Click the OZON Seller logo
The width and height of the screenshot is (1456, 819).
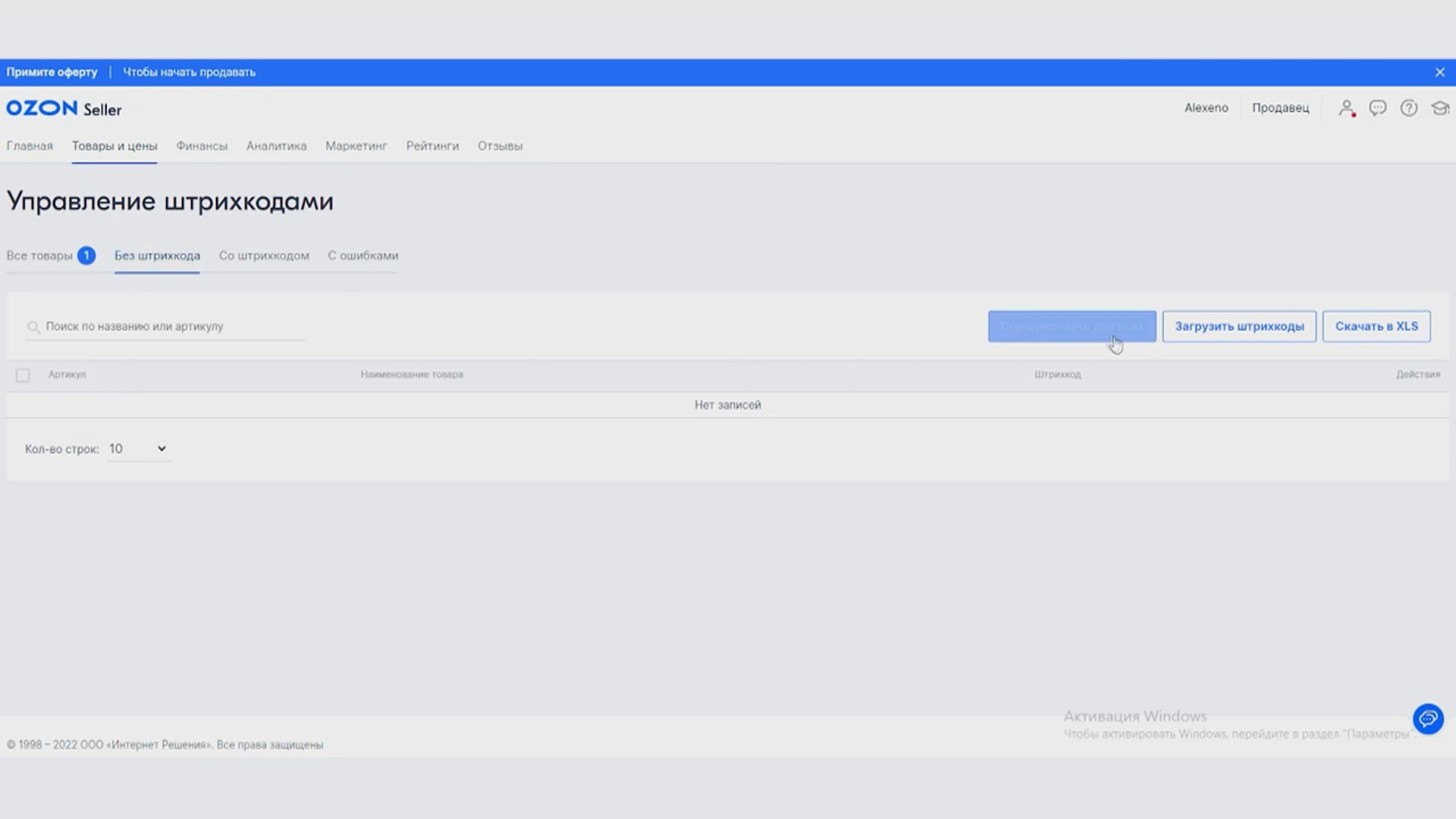pos(64,108)
